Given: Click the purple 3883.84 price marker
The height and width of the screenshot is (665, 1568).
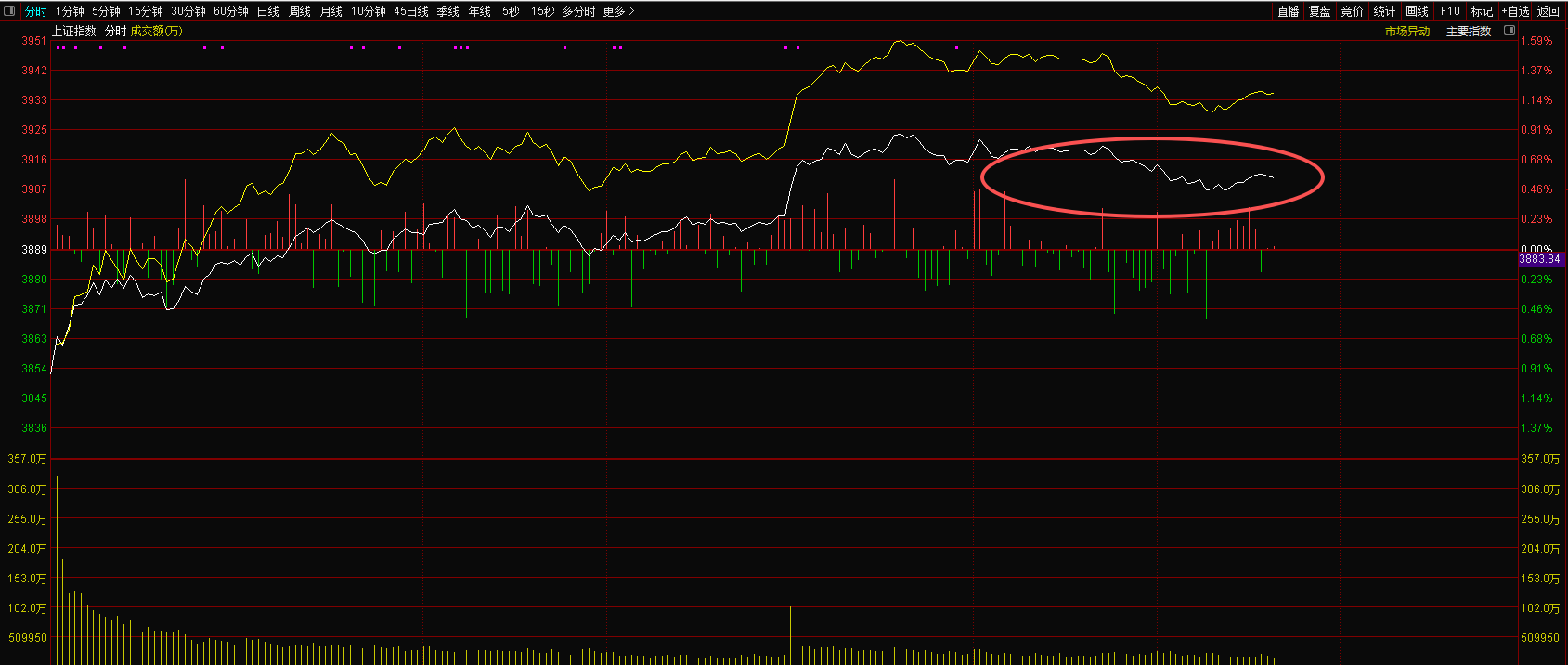Looking at the screenshot, I should click(1539, 259).
